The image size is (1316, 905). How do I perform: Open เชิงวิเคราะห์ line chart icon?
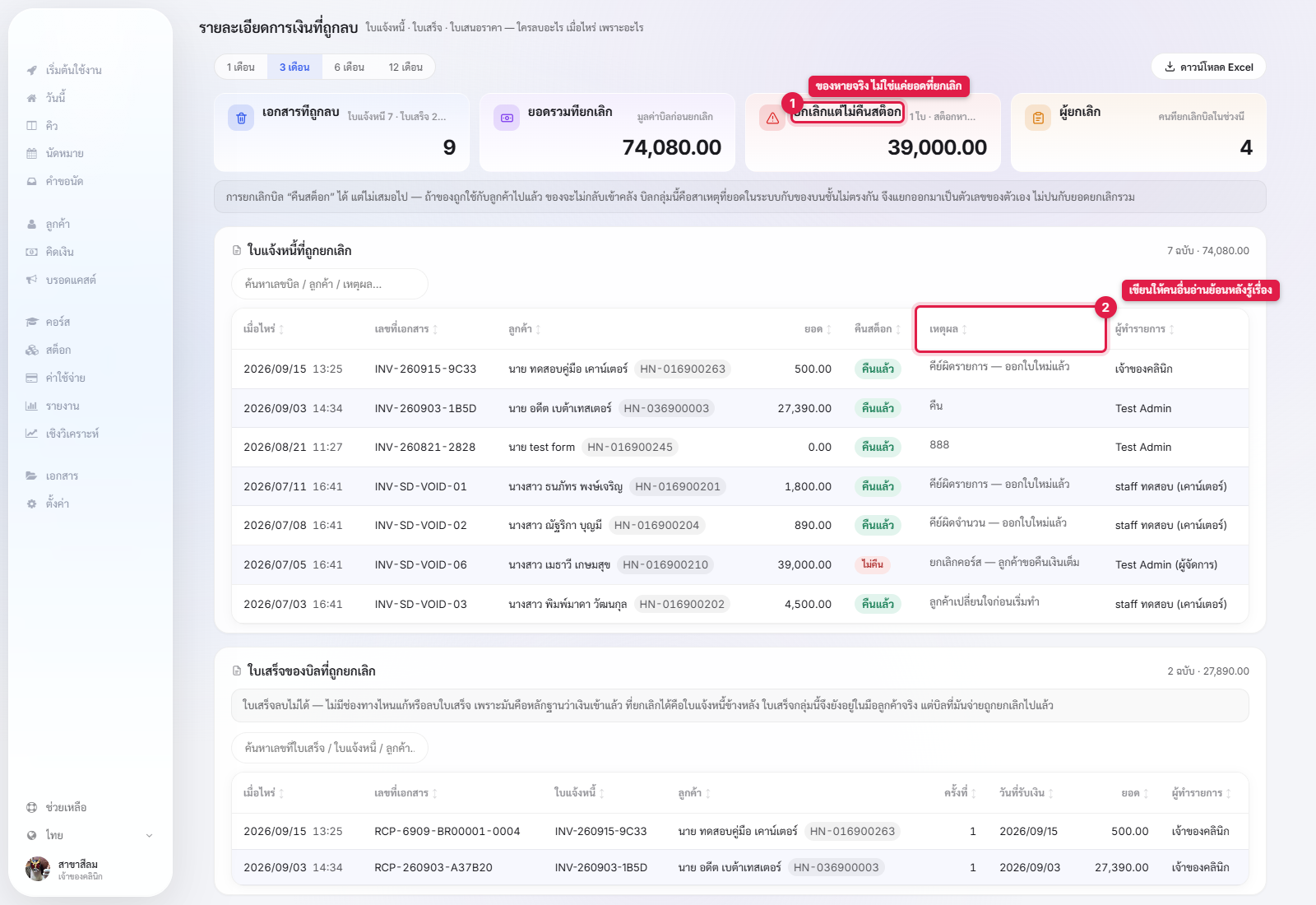[x=31, y=434]
